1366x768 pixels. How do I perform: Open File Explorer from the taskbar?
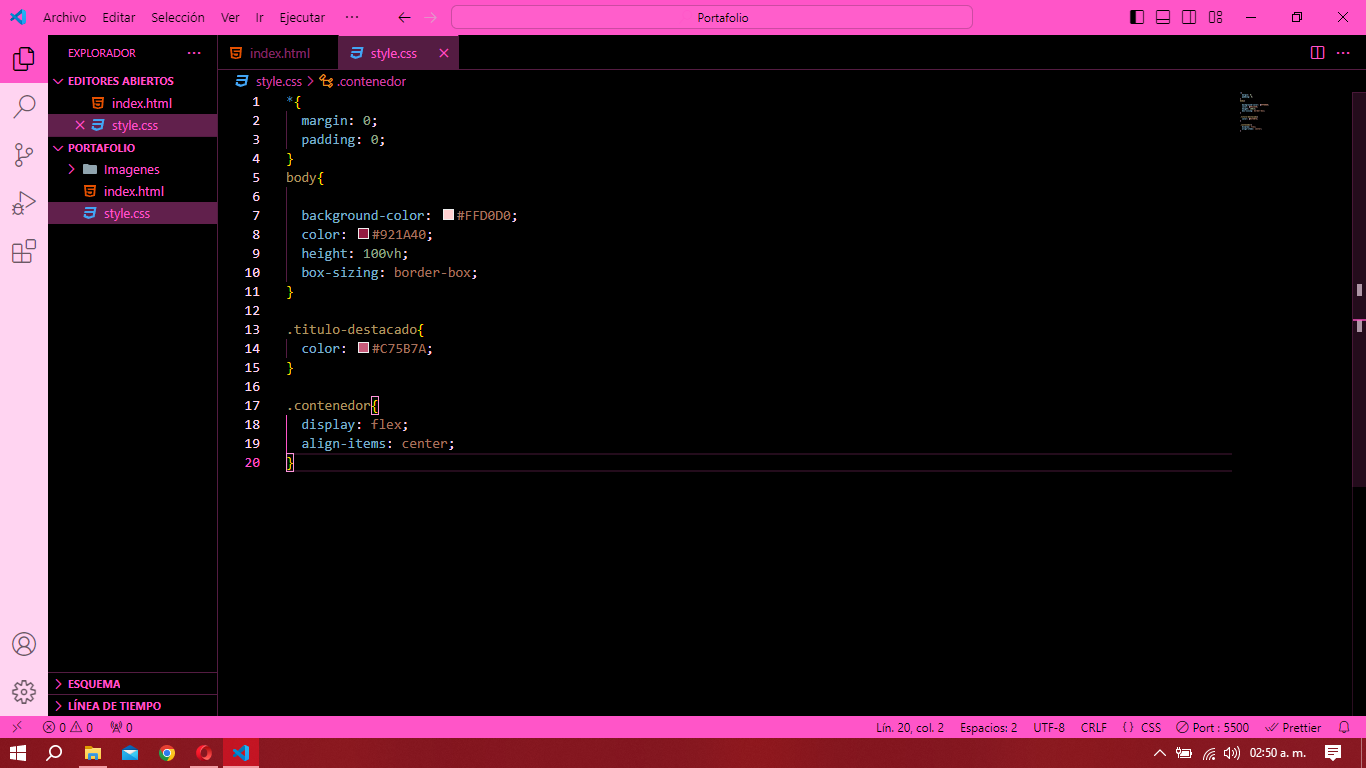tap(92, 753)
